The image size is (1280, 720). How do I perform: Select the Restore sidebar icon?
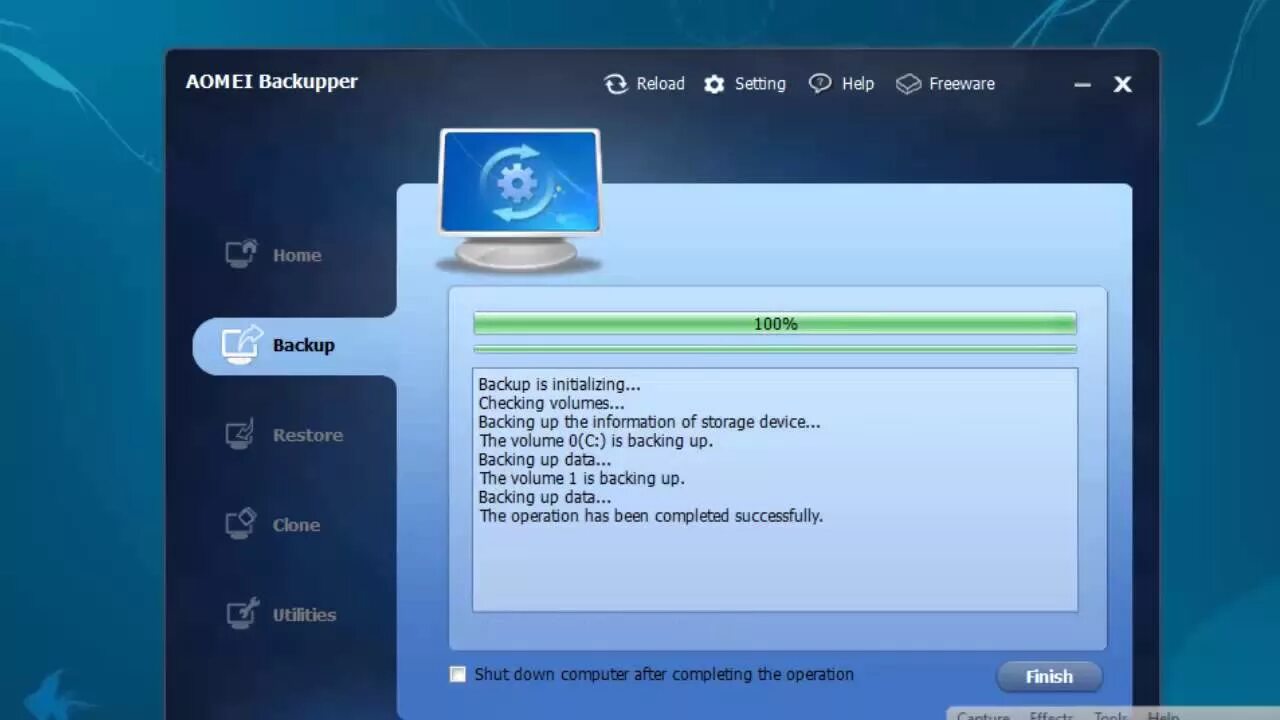(x=241, y=434)
